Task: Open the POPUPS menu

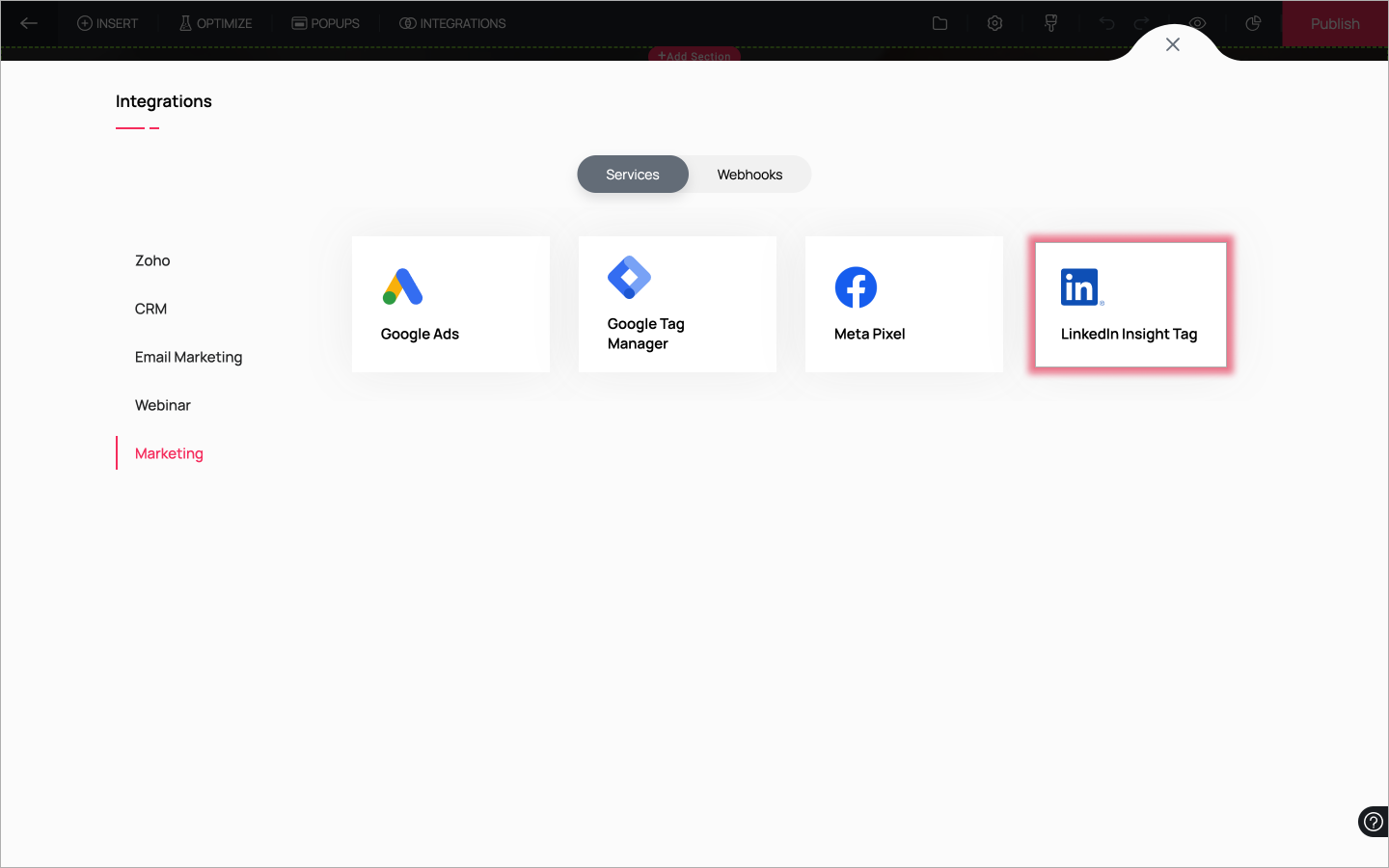Action: point(326,23)
